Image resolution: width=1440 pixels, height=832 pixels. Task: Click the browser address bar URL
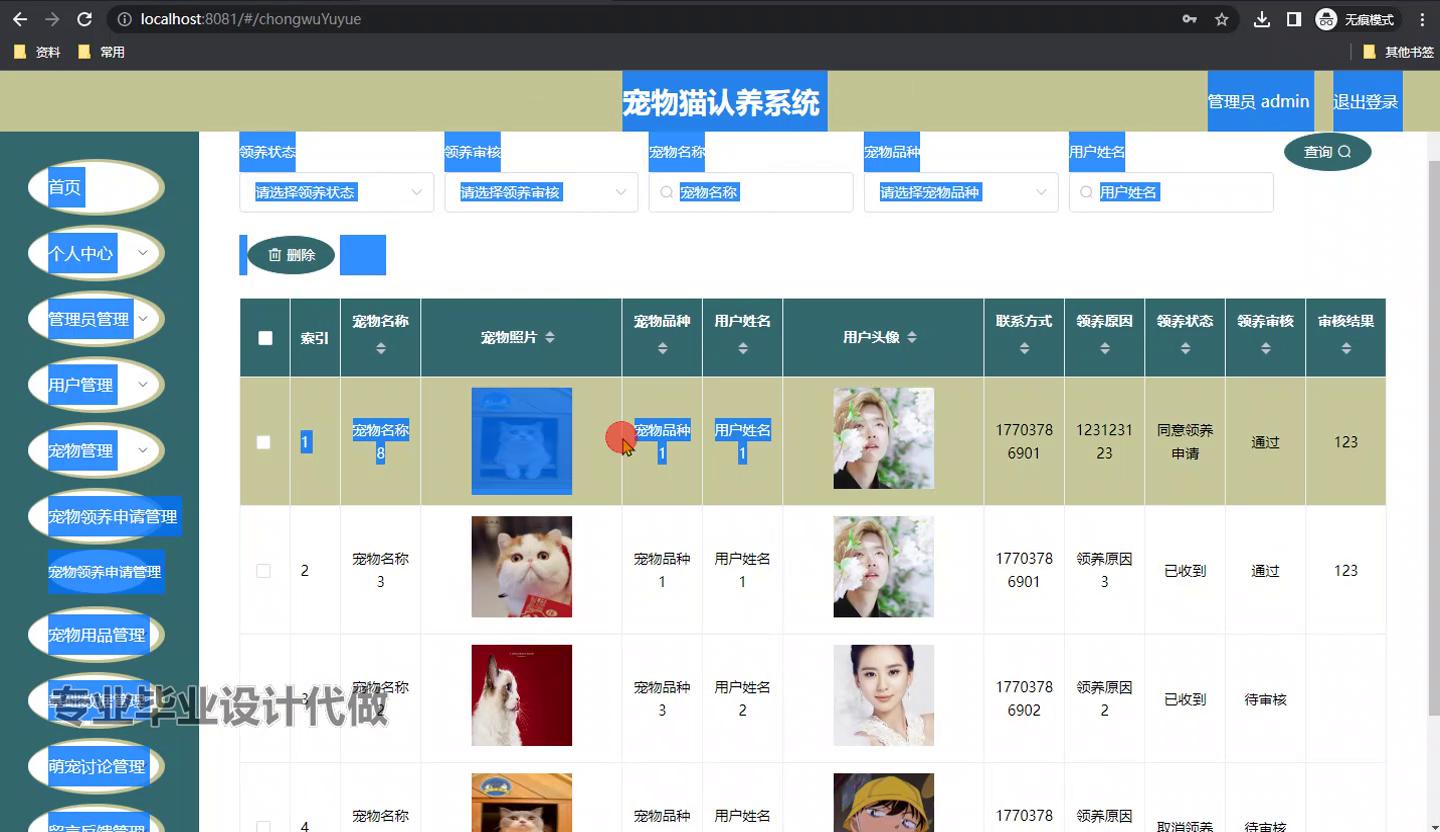(251, 19)
